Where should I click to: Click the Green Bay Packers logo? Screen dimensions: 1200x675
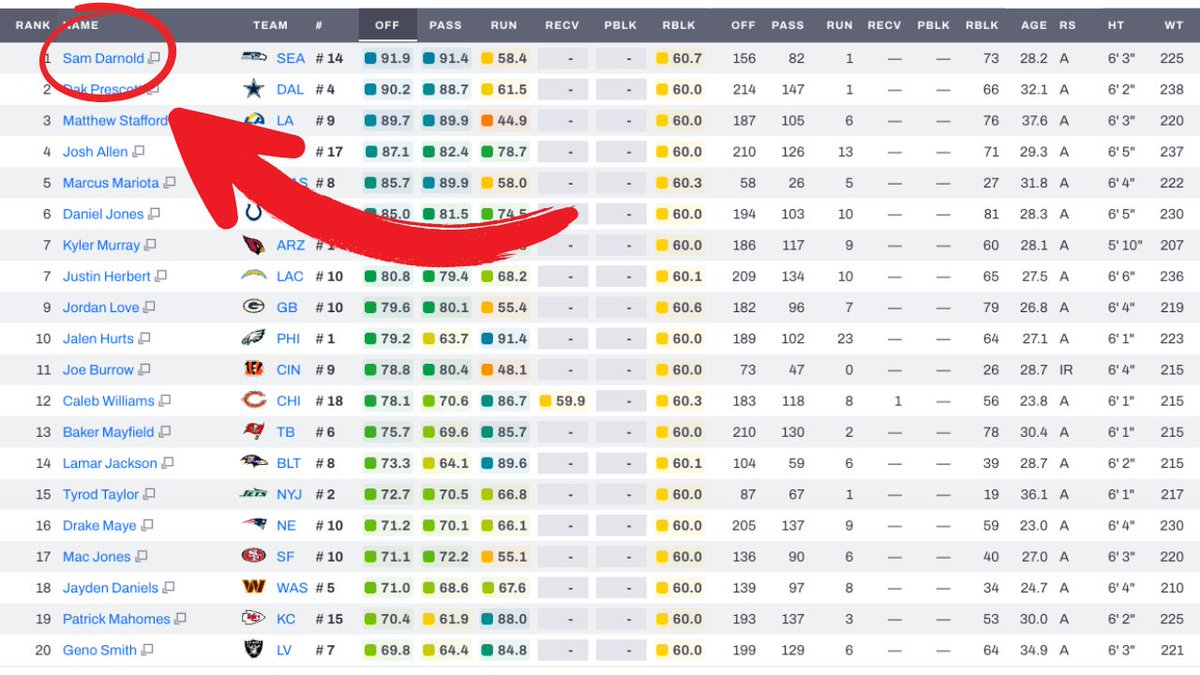point(254,307)
